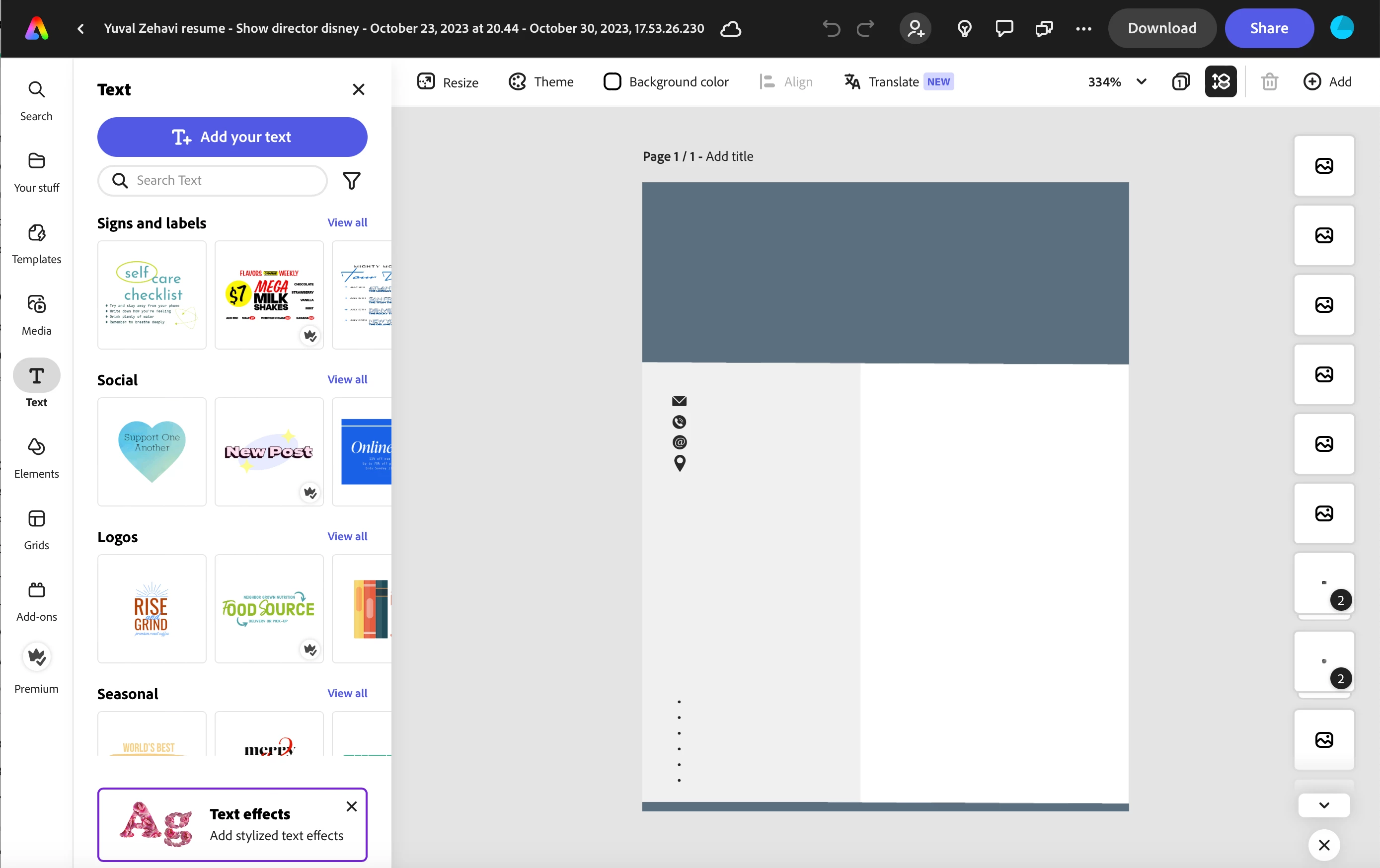Open View all for Logos section
1380x868 pixels.
pyautogui.click(x=347, y=536)
